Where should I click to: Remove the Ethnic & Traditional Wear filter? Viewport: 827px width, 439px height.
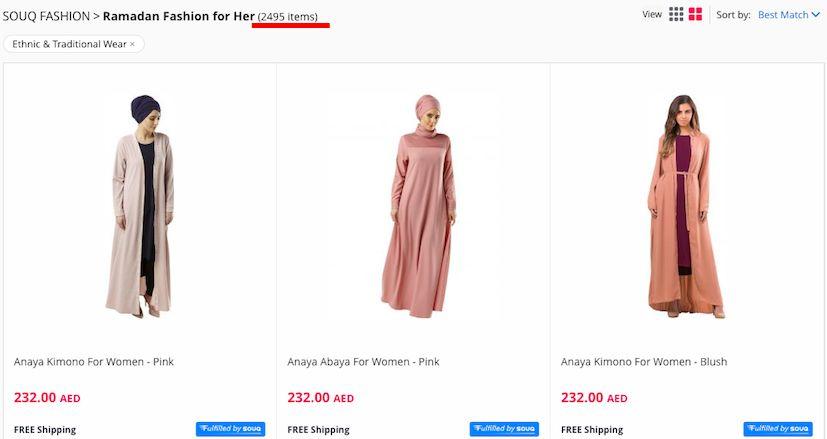[132, 44]
